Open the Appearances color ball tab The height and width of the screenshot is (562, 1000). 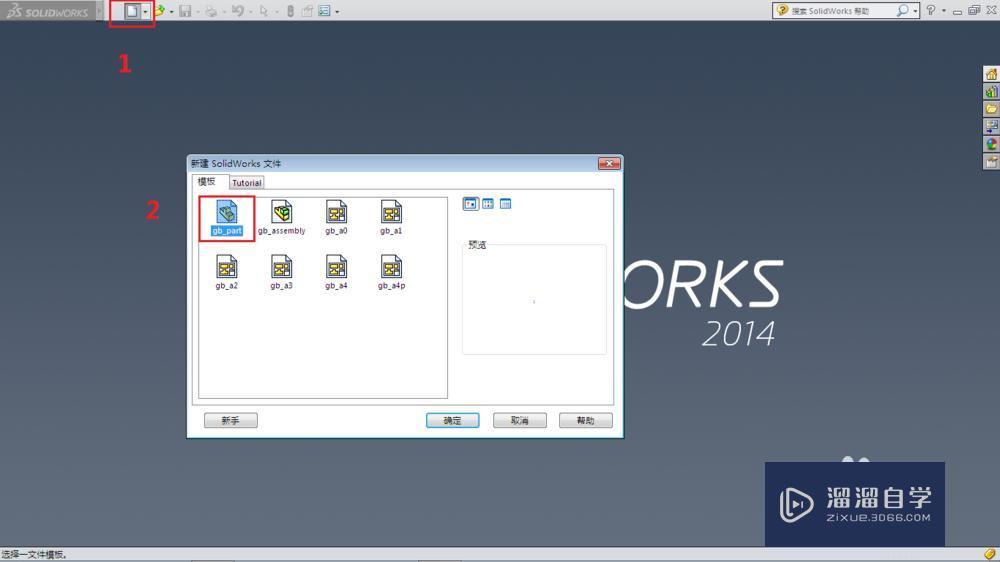(991, 144)
